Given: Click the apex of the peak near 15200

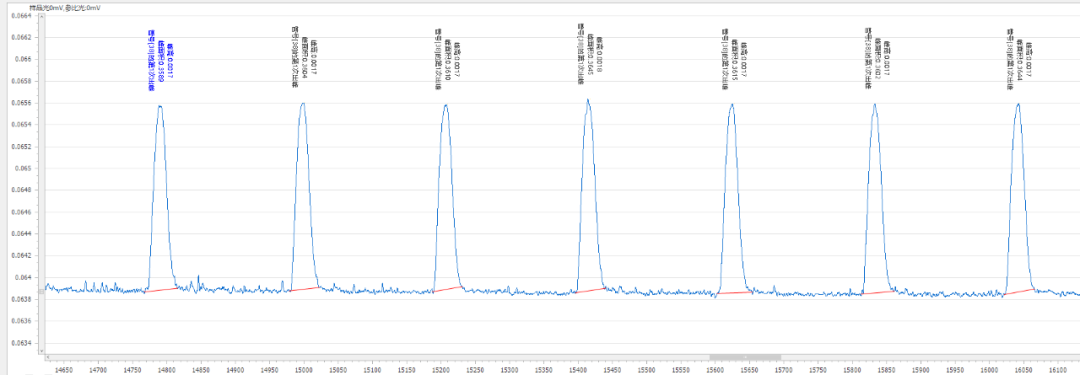Looking at the screenshot, I should pyautogui.click(x=446, y=105).
